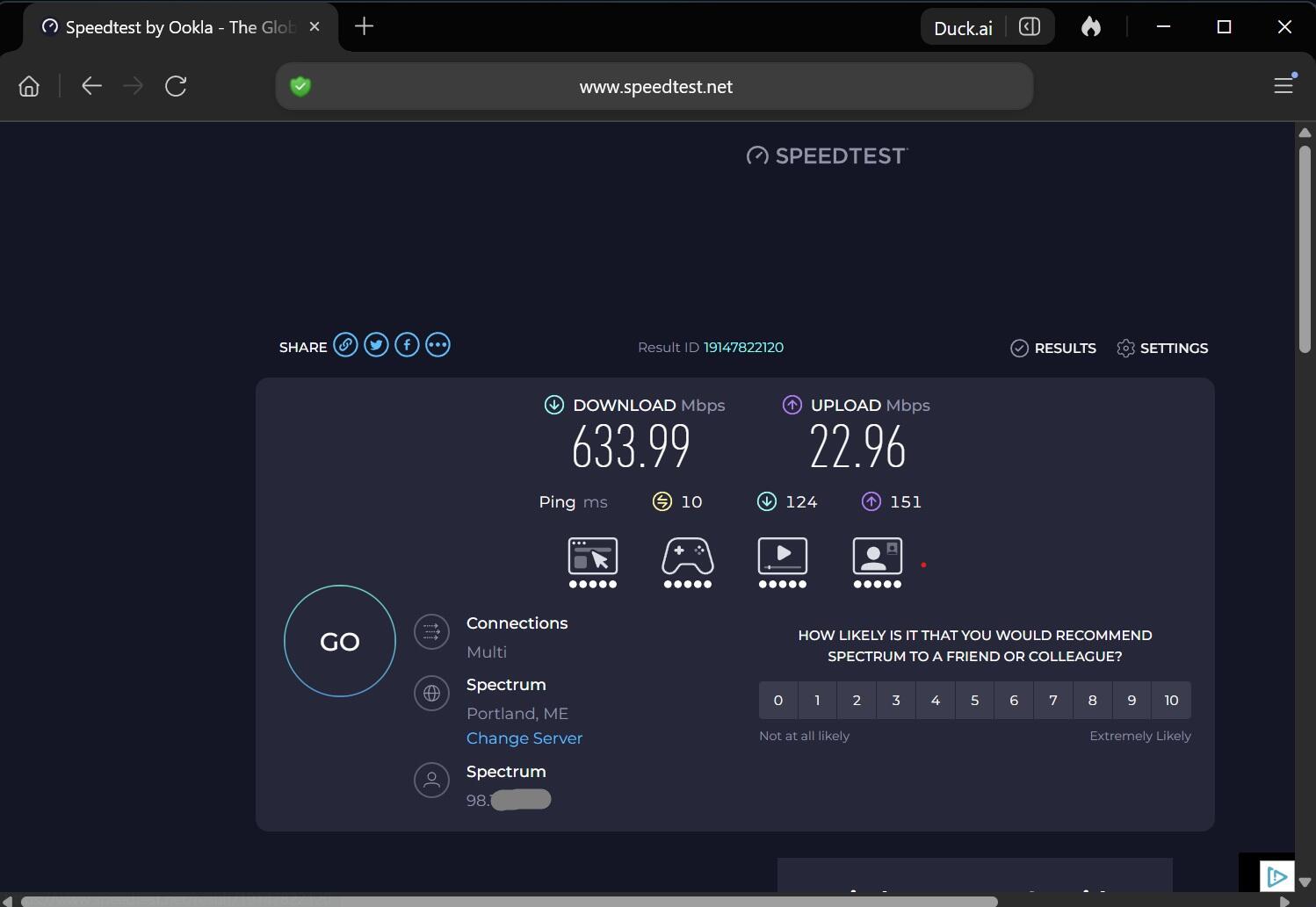Rate recommendation as 3

click(896, 701)
